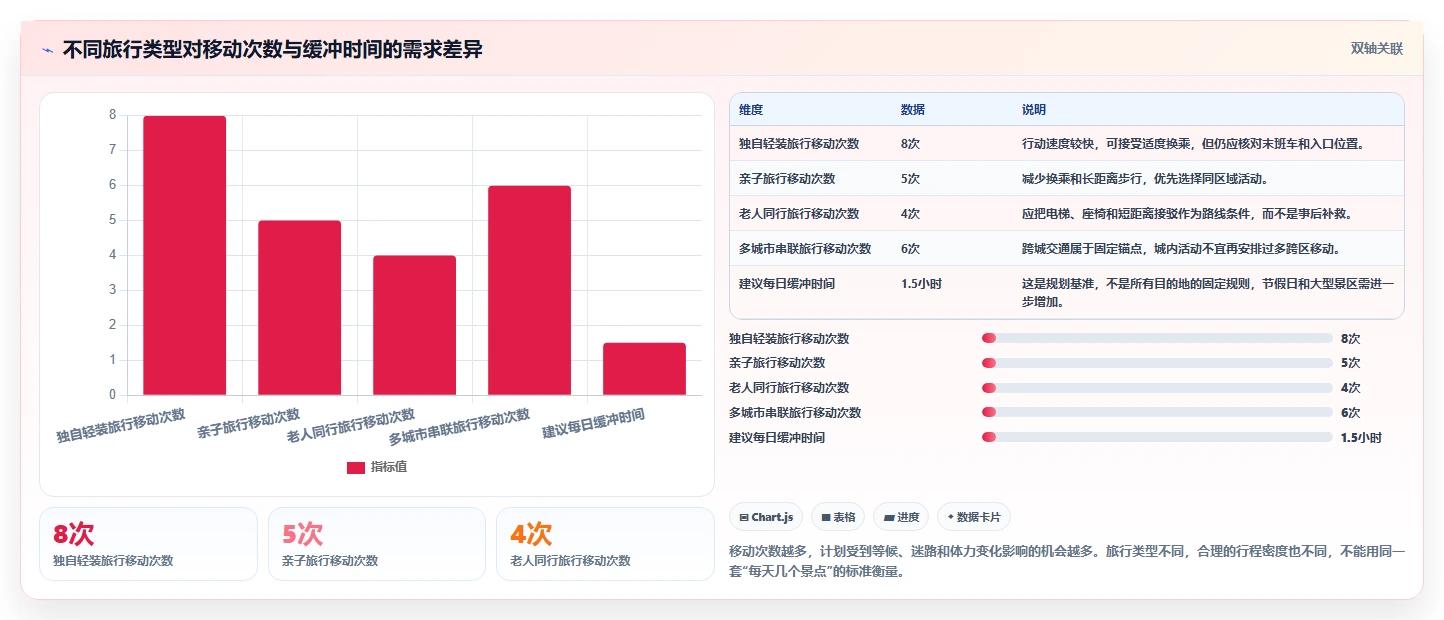Click the main title 不同旅行类型对移动次数
This screenshot has width=1444, height=620.
pyautogui.click(x=272, y=49)
